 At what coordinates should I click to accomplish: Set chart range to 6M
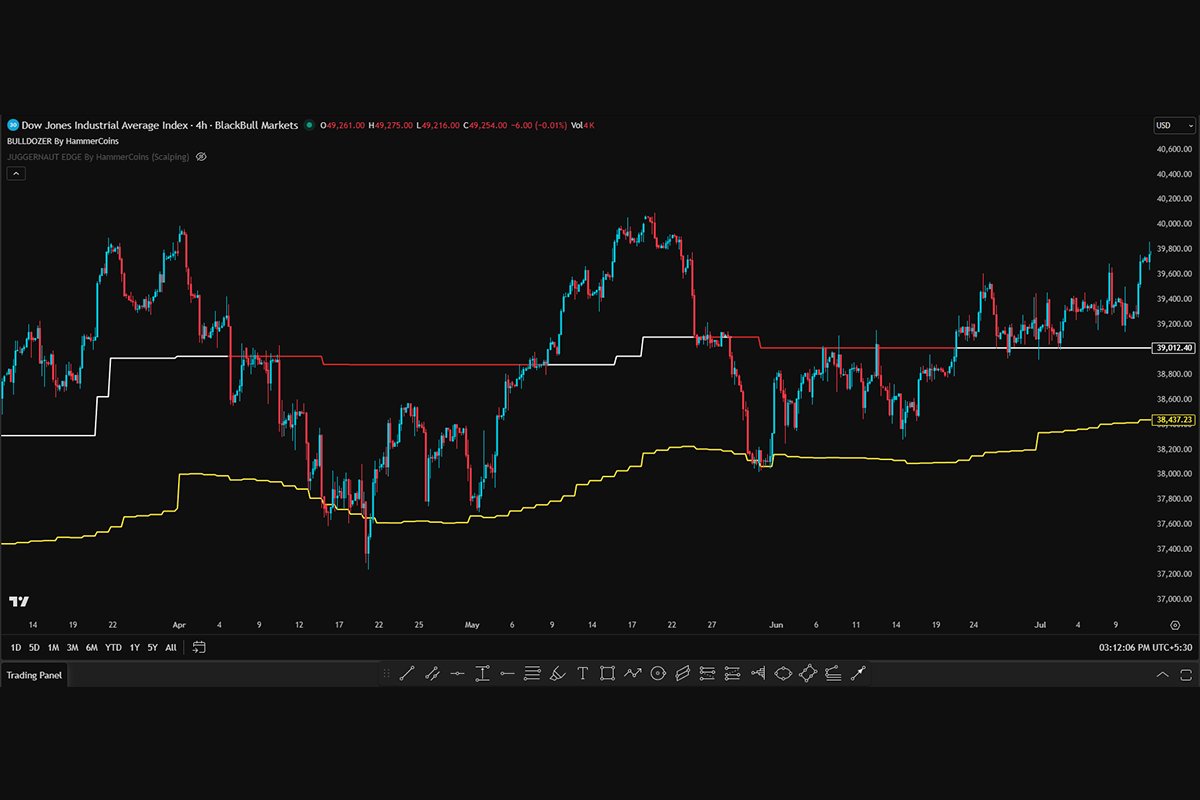pyautogui.click(x=91, y=647)
